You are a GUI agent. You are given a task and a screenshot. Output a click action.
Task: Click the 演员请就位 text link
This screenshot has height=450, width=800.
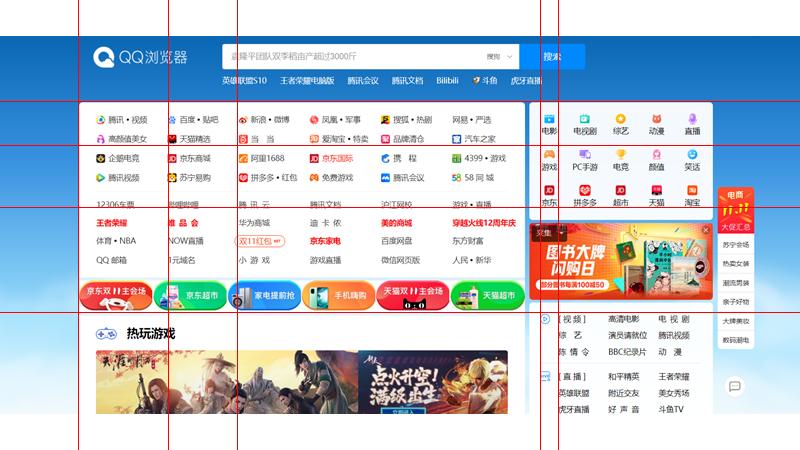[x=628, y=335]
